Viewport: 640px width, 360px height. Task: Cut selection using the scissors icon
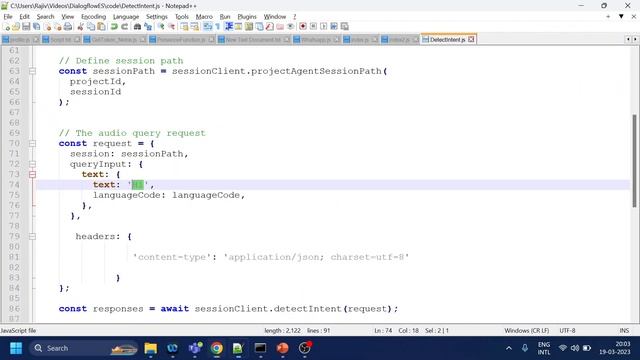tap(80, 27)
